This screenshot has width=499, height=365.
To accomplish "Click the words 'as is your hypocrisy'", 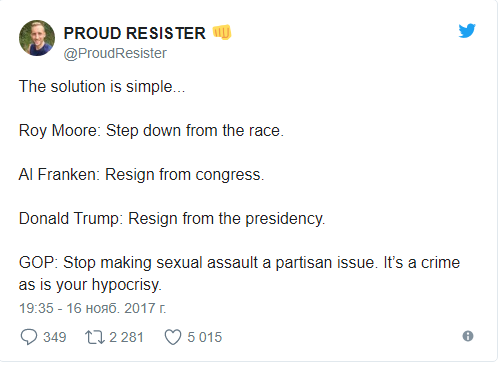I will (90, 285).
